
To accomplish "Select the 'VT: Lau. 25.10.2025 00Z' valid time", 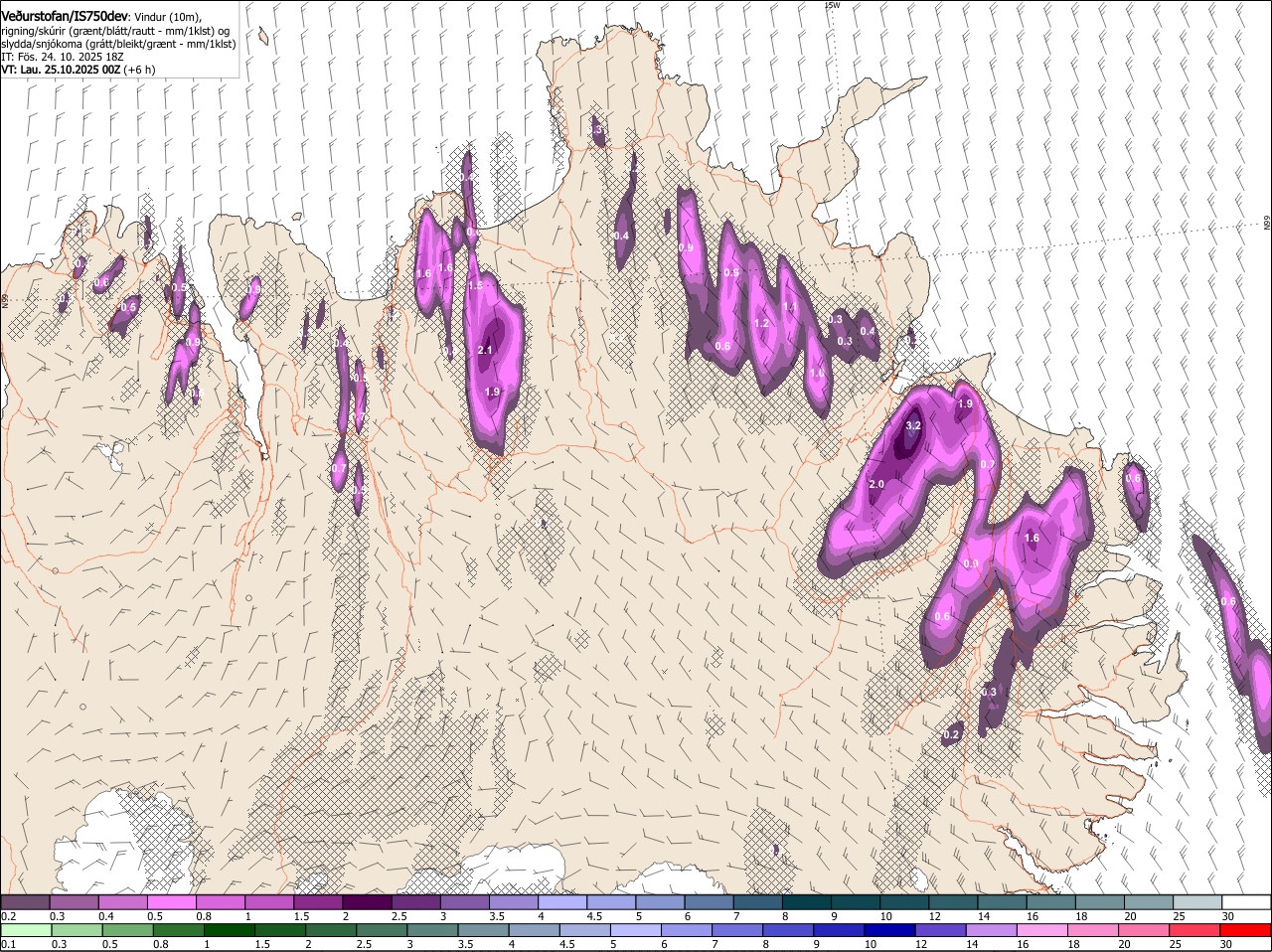I will 62,70.
